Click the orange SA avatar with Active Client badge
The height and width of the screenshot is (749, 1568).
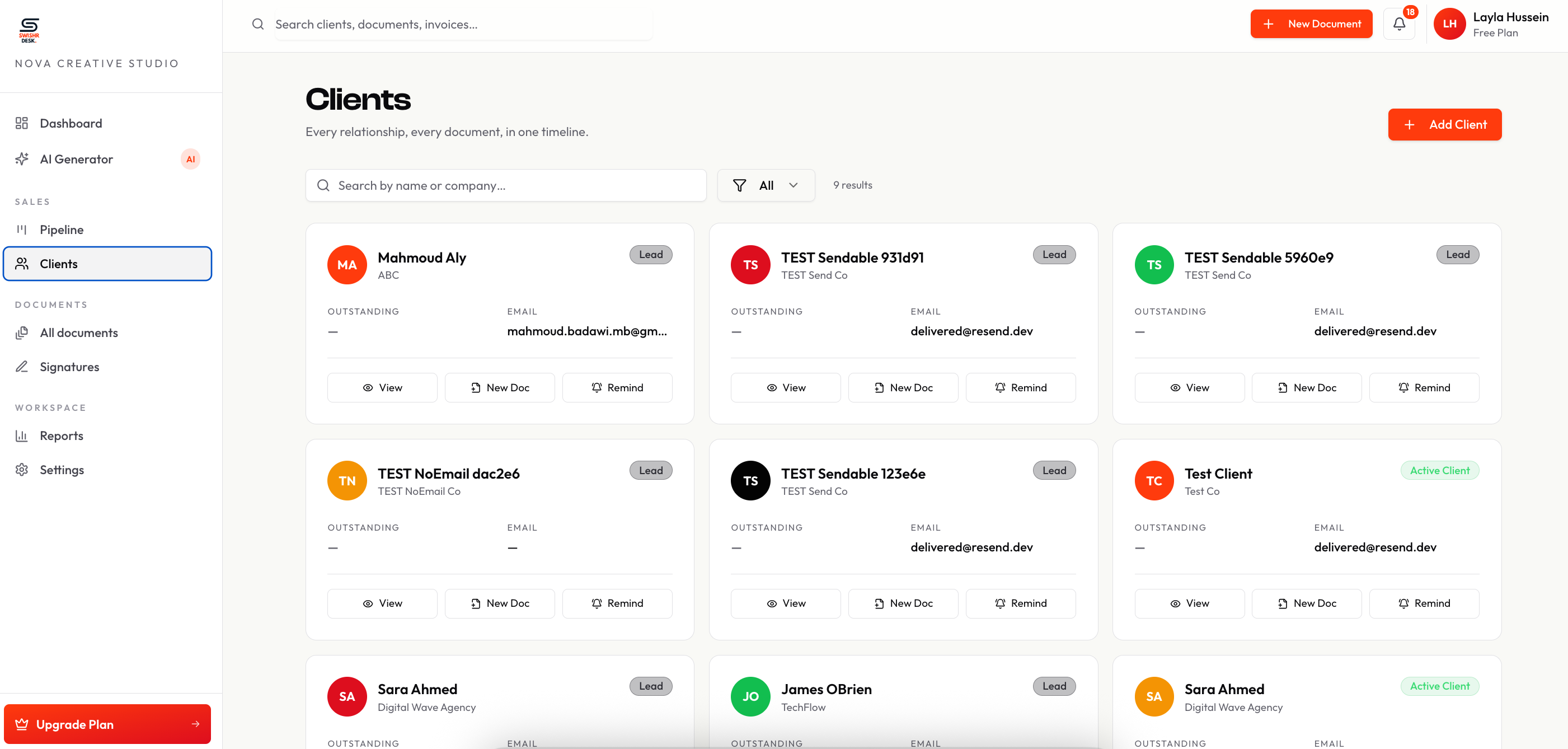1154,696
